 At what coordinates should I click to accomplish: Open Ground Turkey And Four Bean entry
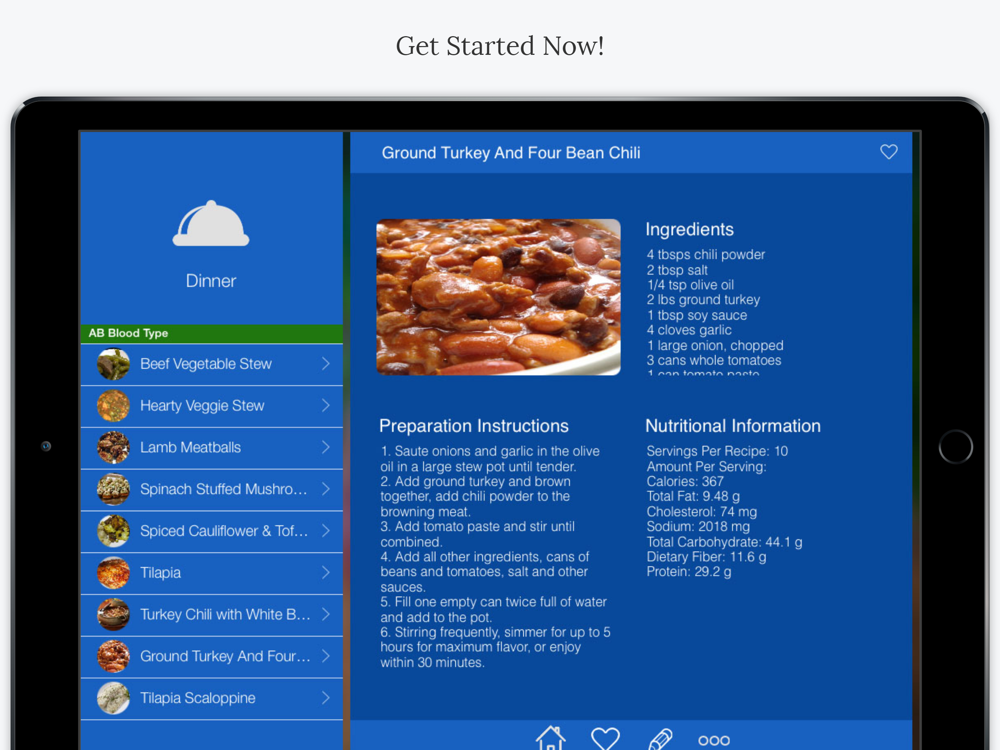[x=225, y=657]
